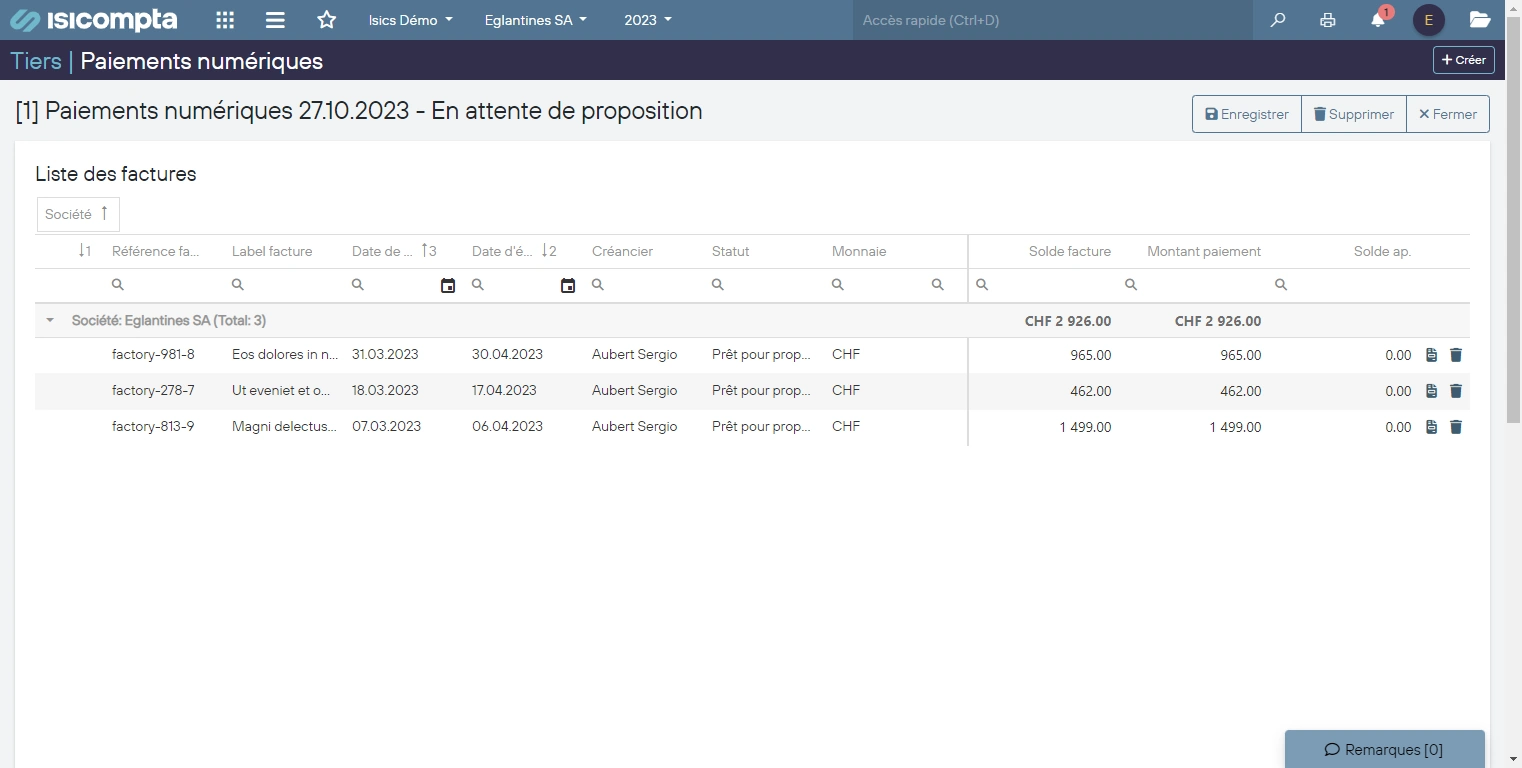Sort by Statut column header
This screenshot has width=1522, height=768.
click(x=731, y=252)
